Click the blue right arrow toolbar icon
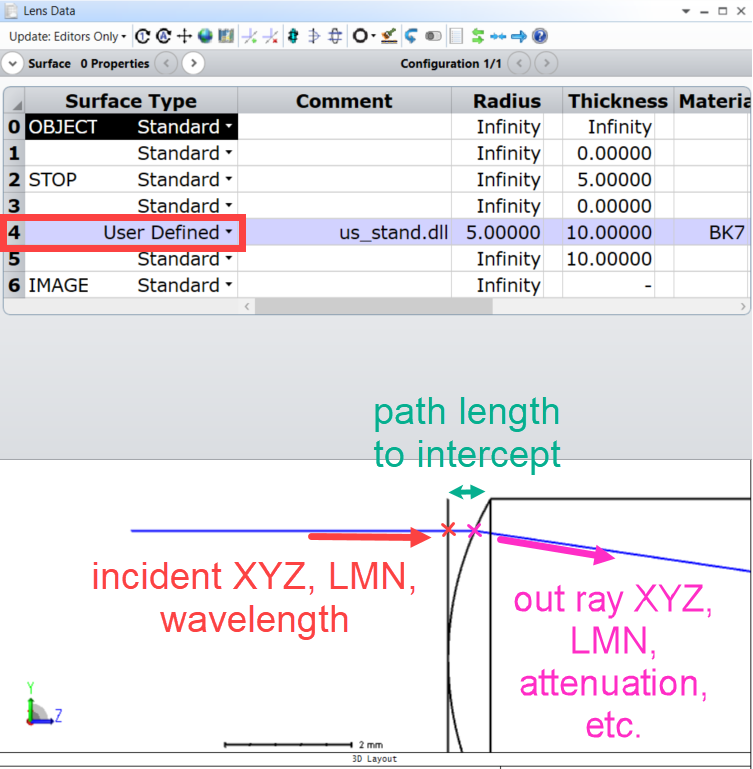The image size is (753, 769). point(519,36)
